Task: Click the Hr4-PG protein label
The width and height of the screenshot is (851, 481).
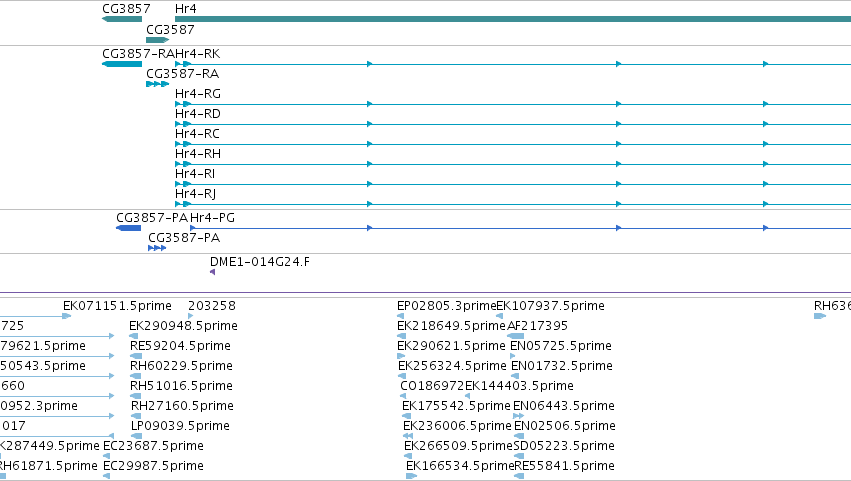Action: (x=212, y=218)
